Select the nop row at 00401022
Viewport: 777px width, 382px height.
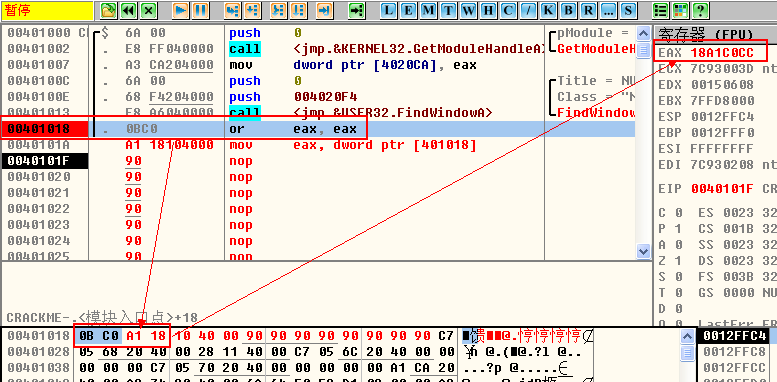pos(318,209)
